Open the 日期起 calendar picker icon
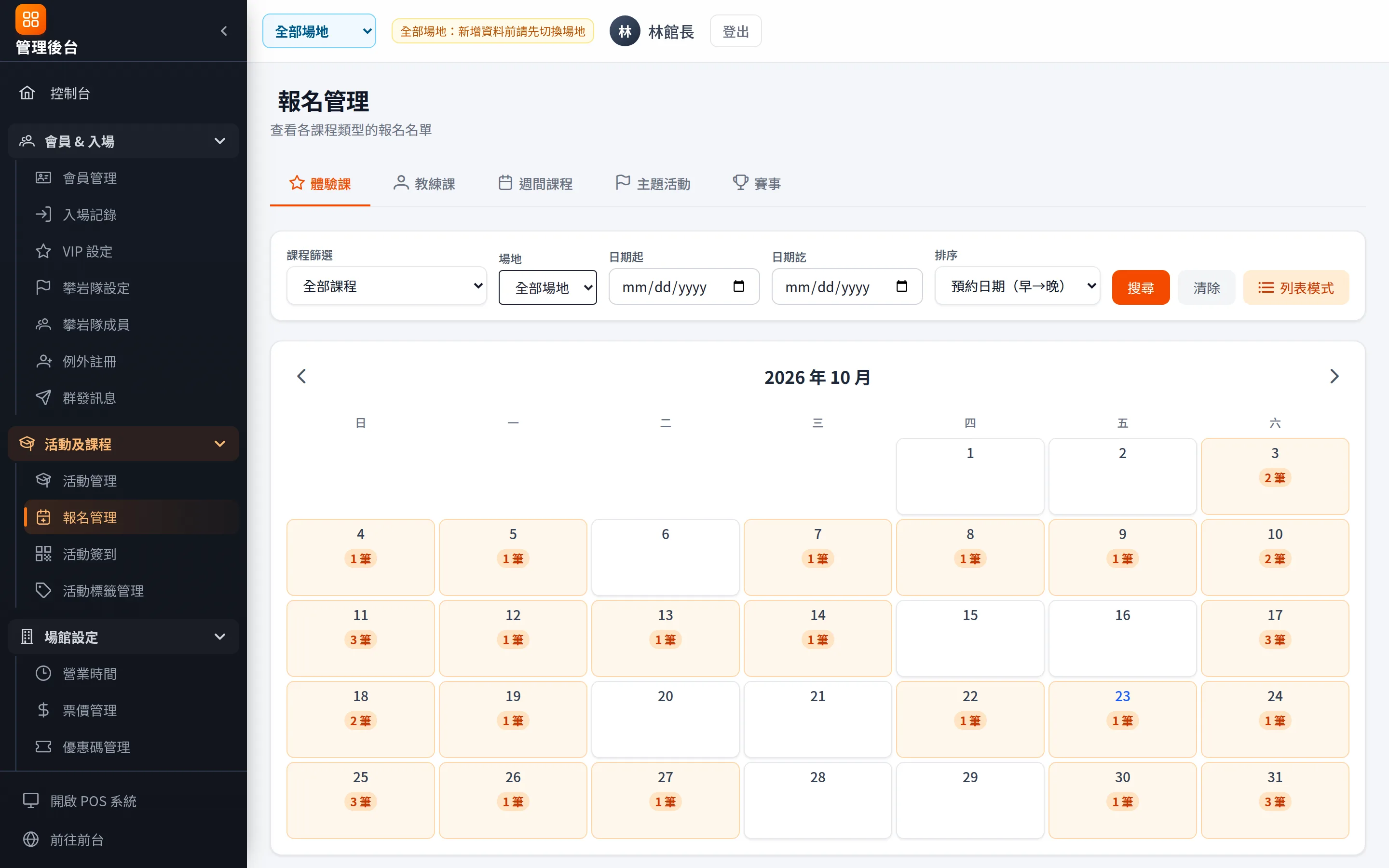Viewport: 1389px width, 868px height. click(739, 286)
